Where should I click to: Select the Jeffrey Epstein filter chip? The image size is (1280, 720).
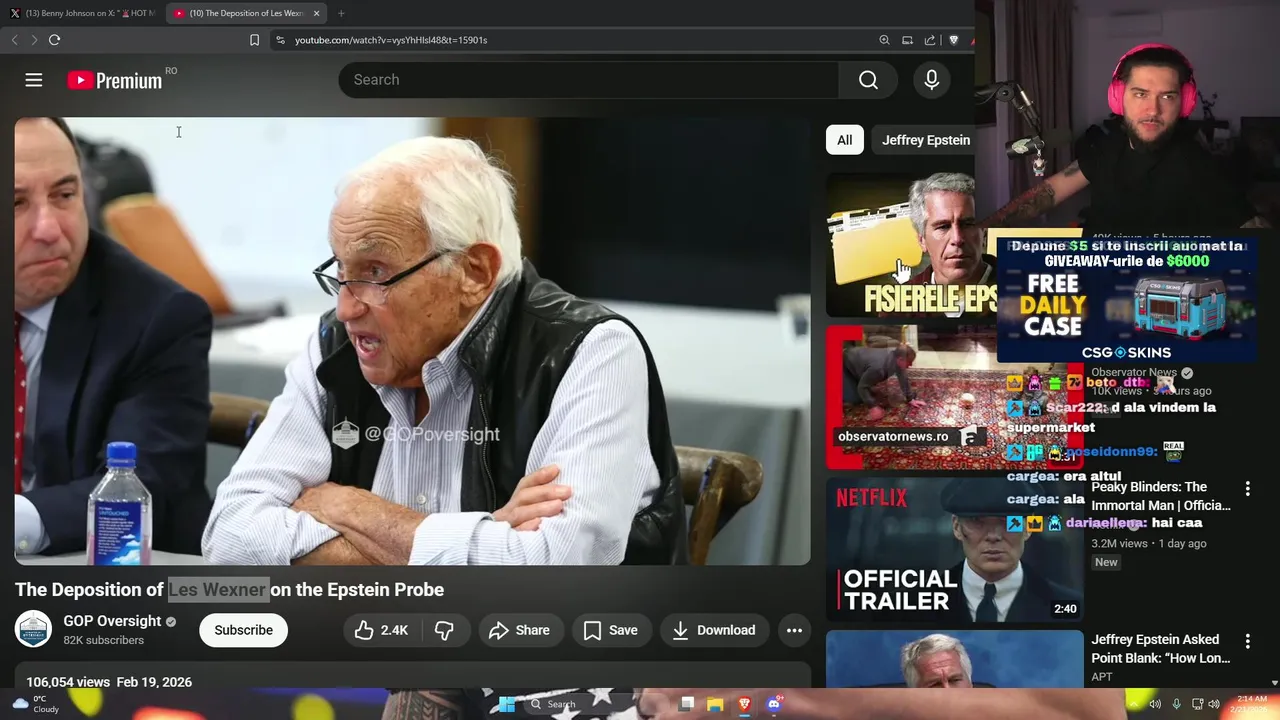click(926, 140)
